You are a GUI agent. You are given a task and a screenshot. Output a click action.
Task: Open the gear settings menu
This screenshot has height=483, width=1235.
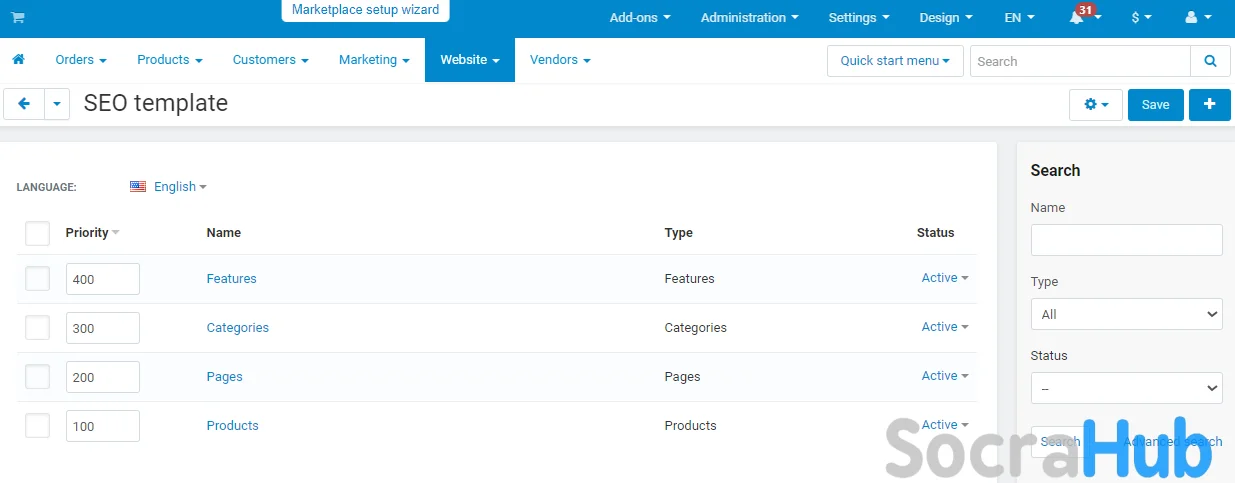click(x=1096, y=105)
